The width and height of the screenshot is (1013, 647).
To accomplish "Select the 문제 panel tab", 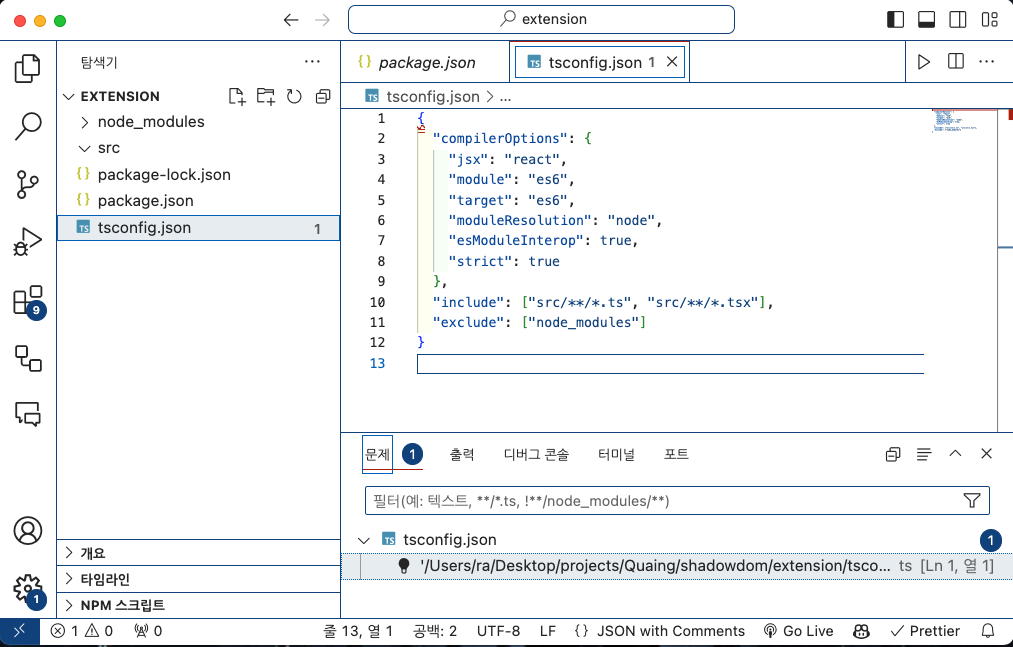I will tap(377, 454).
